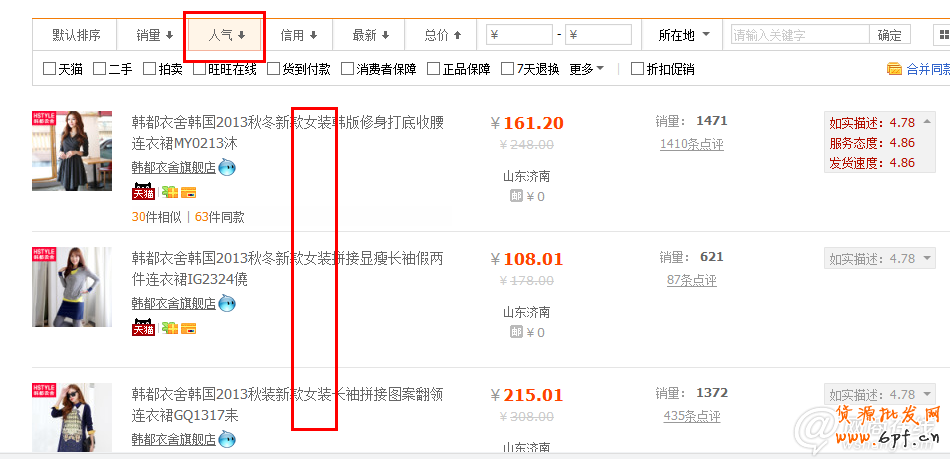Check the 折扣促销 filter checkbox
Screen dimensions: 950x459
[637, 69]
